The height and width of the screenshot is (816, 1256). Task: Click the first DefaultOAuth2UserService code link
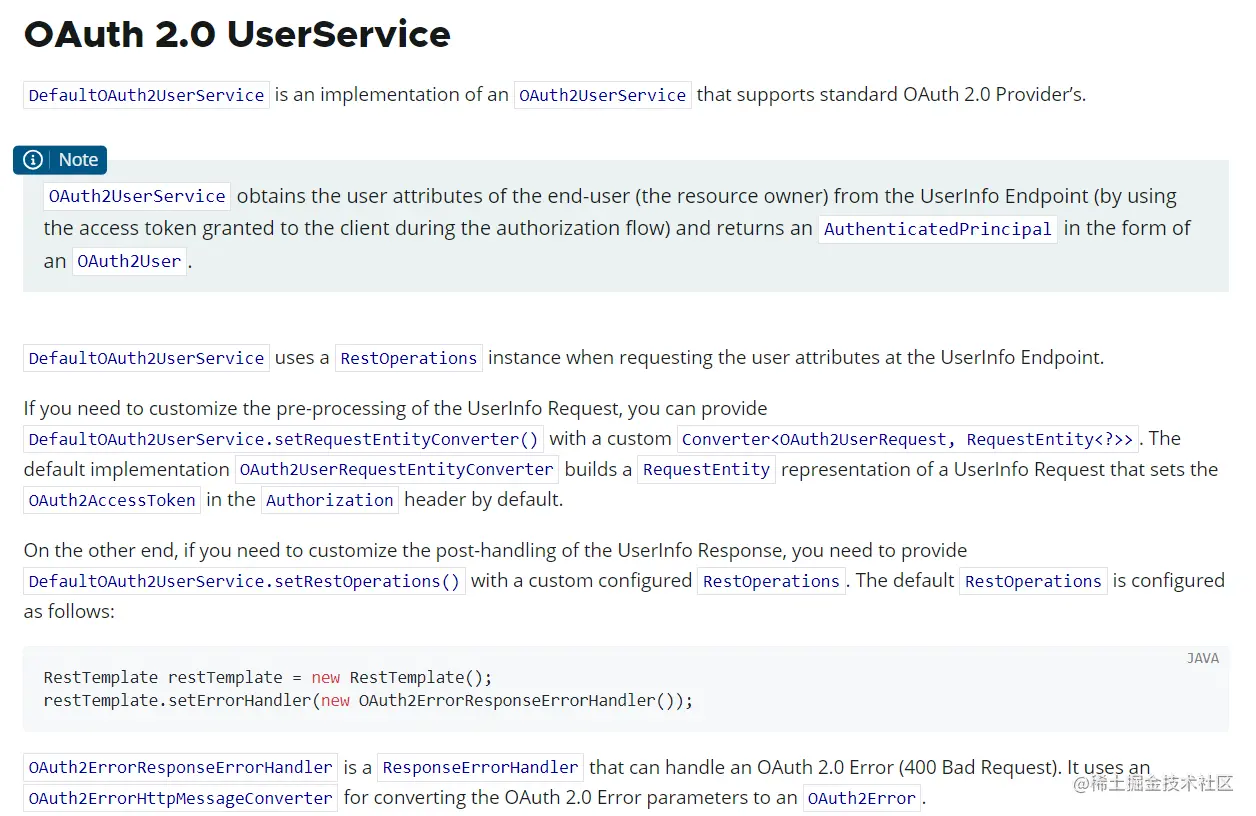pyautogui.click(x=146, y=96)
